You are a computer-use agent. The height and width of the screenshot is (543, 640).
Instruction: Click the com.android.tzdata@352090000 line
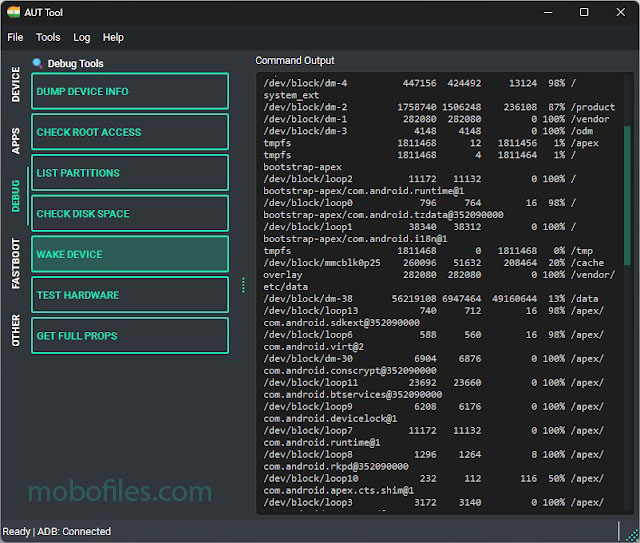point(383,215)
